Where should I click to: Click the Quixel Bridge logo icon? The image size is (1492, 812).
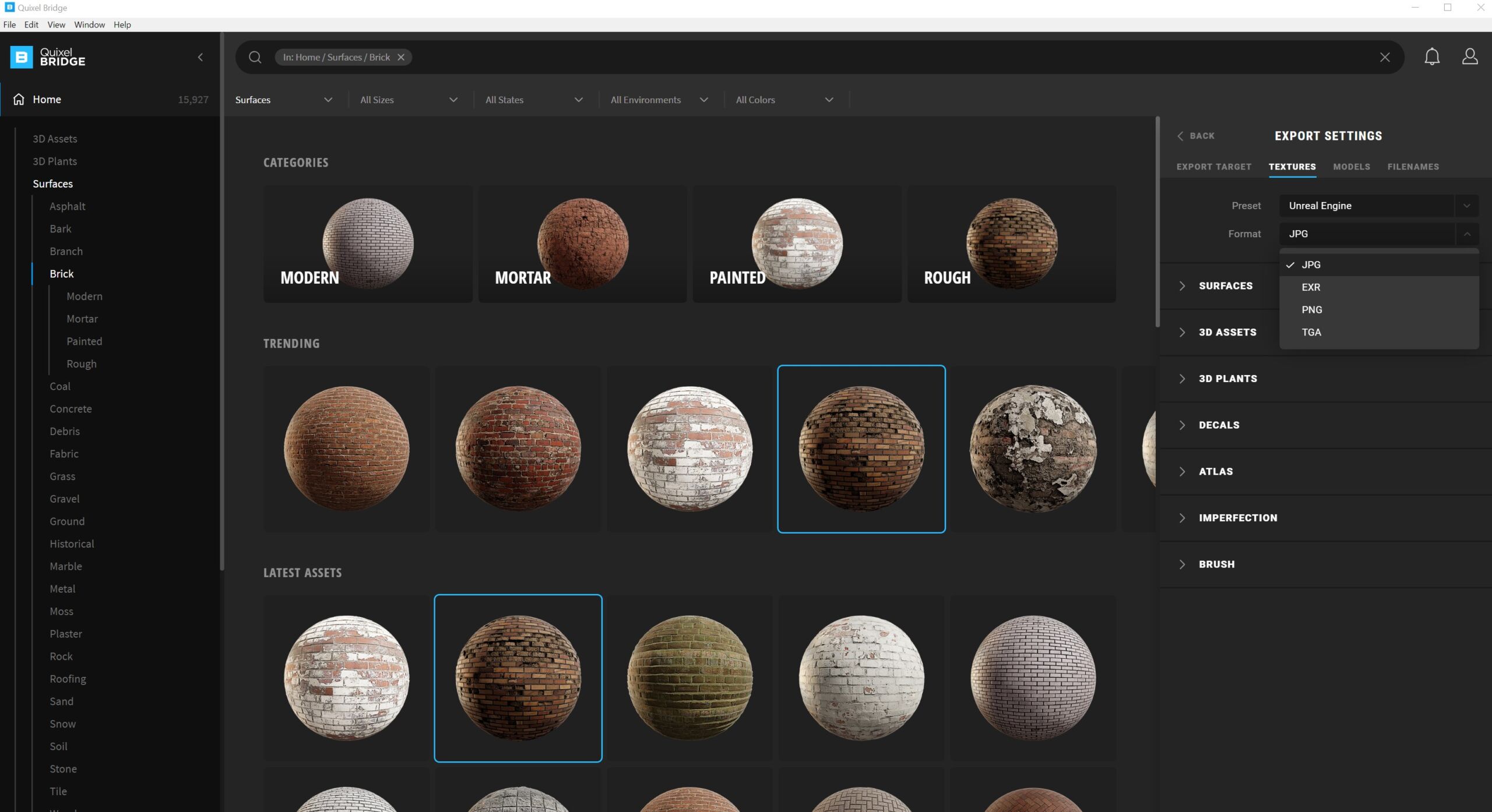coord(22,57)
